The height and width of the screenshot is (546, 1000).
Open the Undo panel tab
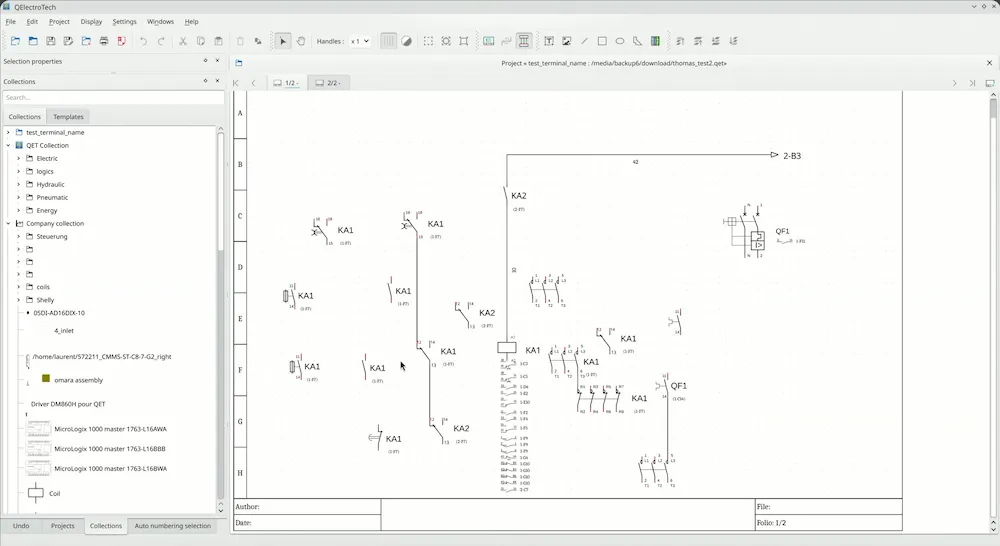(x=21, y=526)
